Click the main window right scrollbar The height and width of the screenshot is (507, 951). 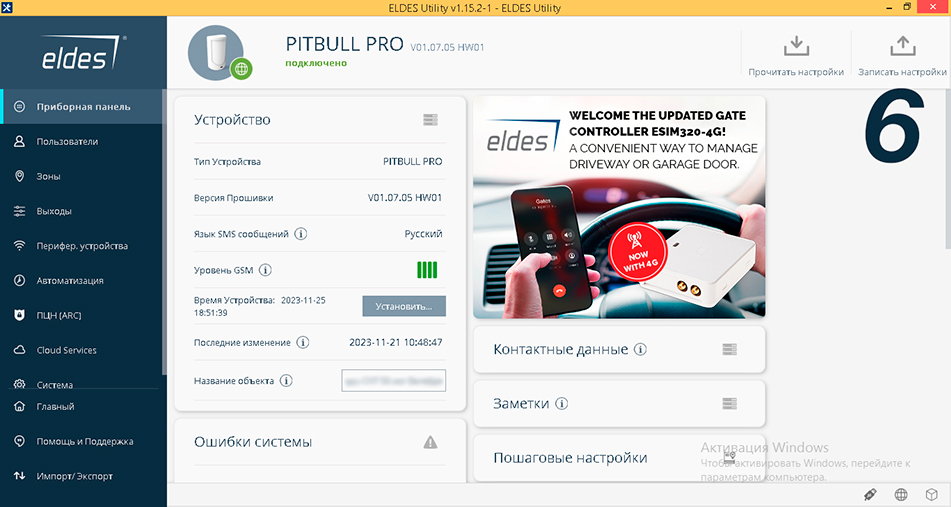tap(948, 169)
